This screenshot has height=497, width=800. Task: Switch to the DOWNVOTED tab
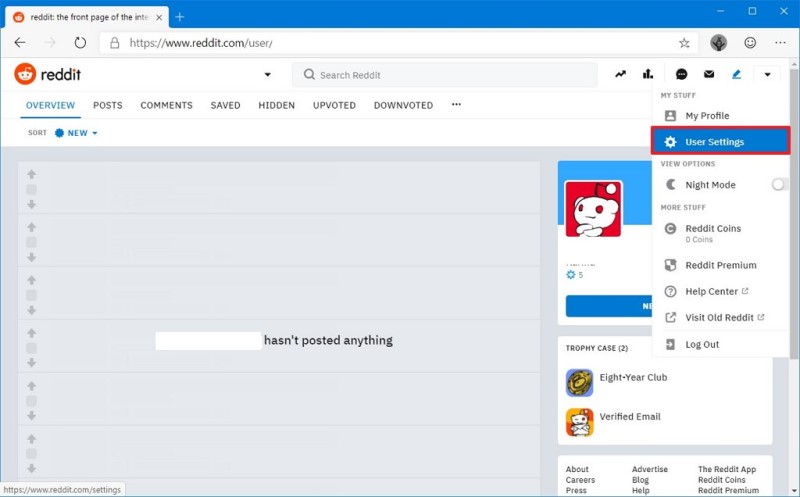(x=403, y=105)
